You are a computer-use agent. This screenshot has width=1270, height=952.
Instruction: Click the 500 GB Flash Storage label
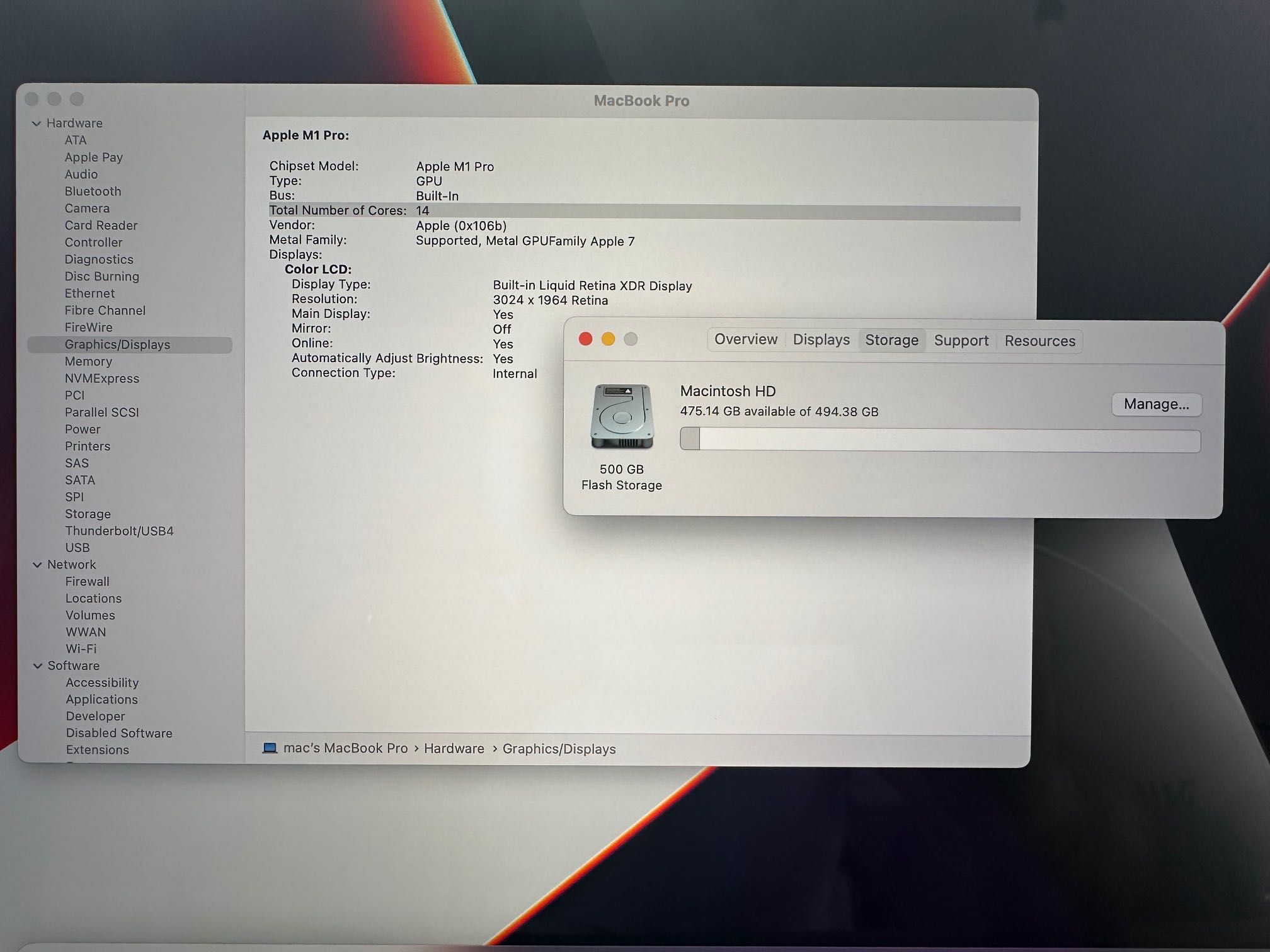click(x=622, y=477)
